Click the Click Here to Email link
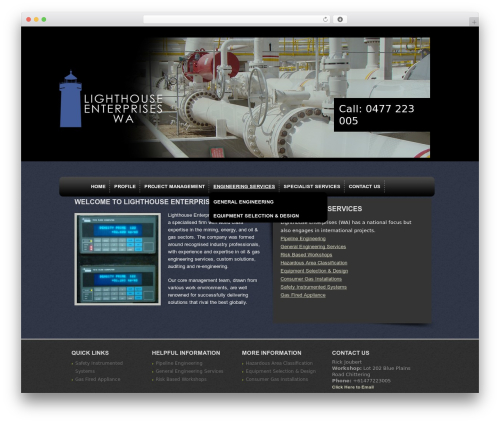The image size is (500, 423). [353, 387]
